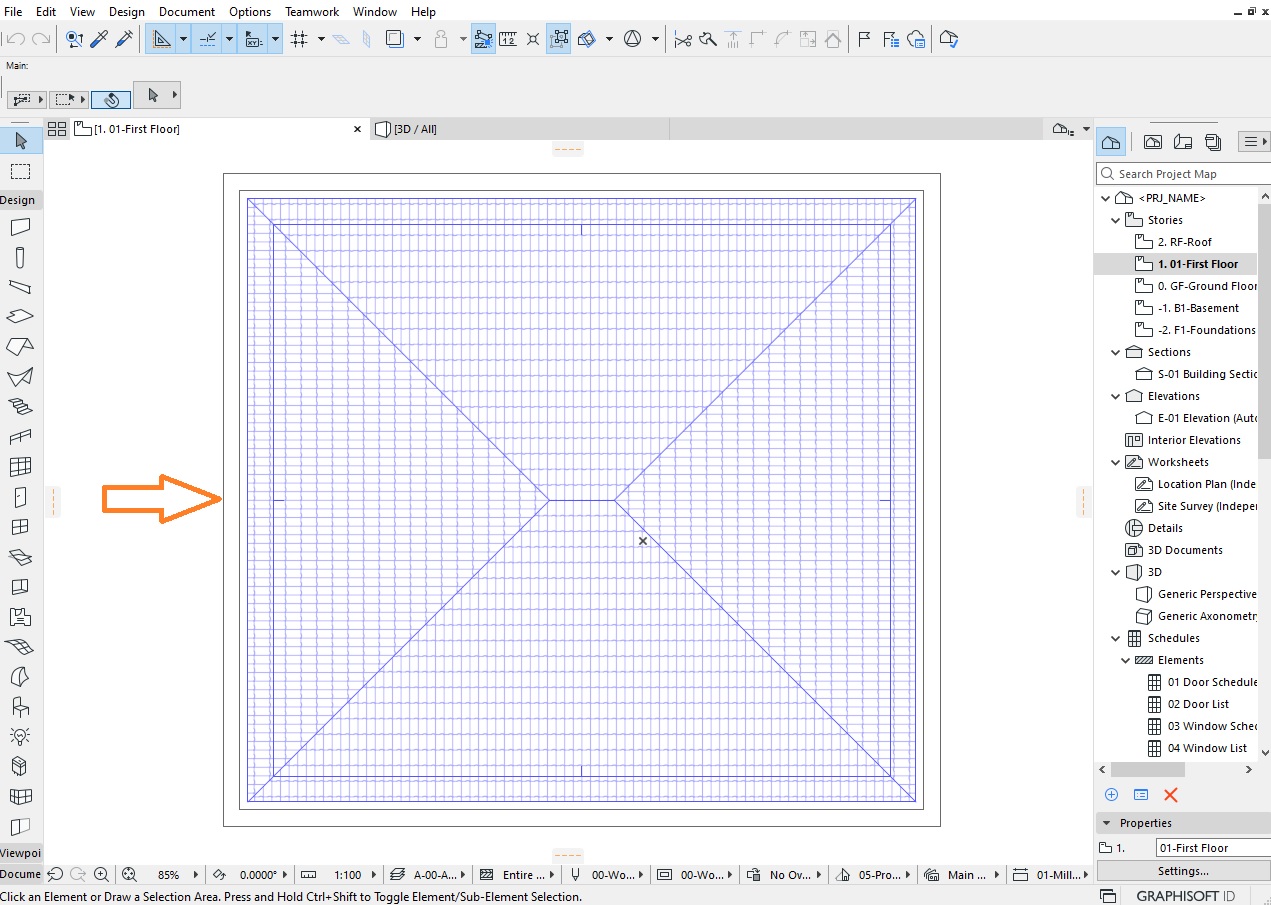
Task: Click the Undo arrow
Action: tap(15, 39)
